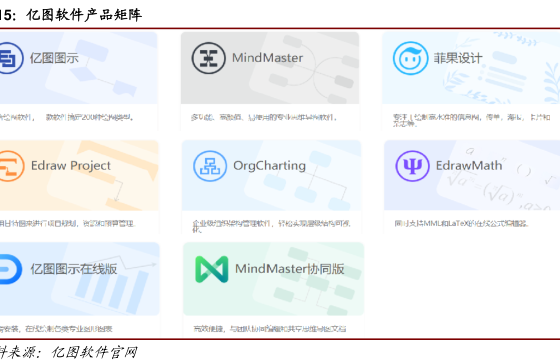Click the MindMaster协同版 description text
Screen dimensions: 560x361
click(x=270, y=329)
